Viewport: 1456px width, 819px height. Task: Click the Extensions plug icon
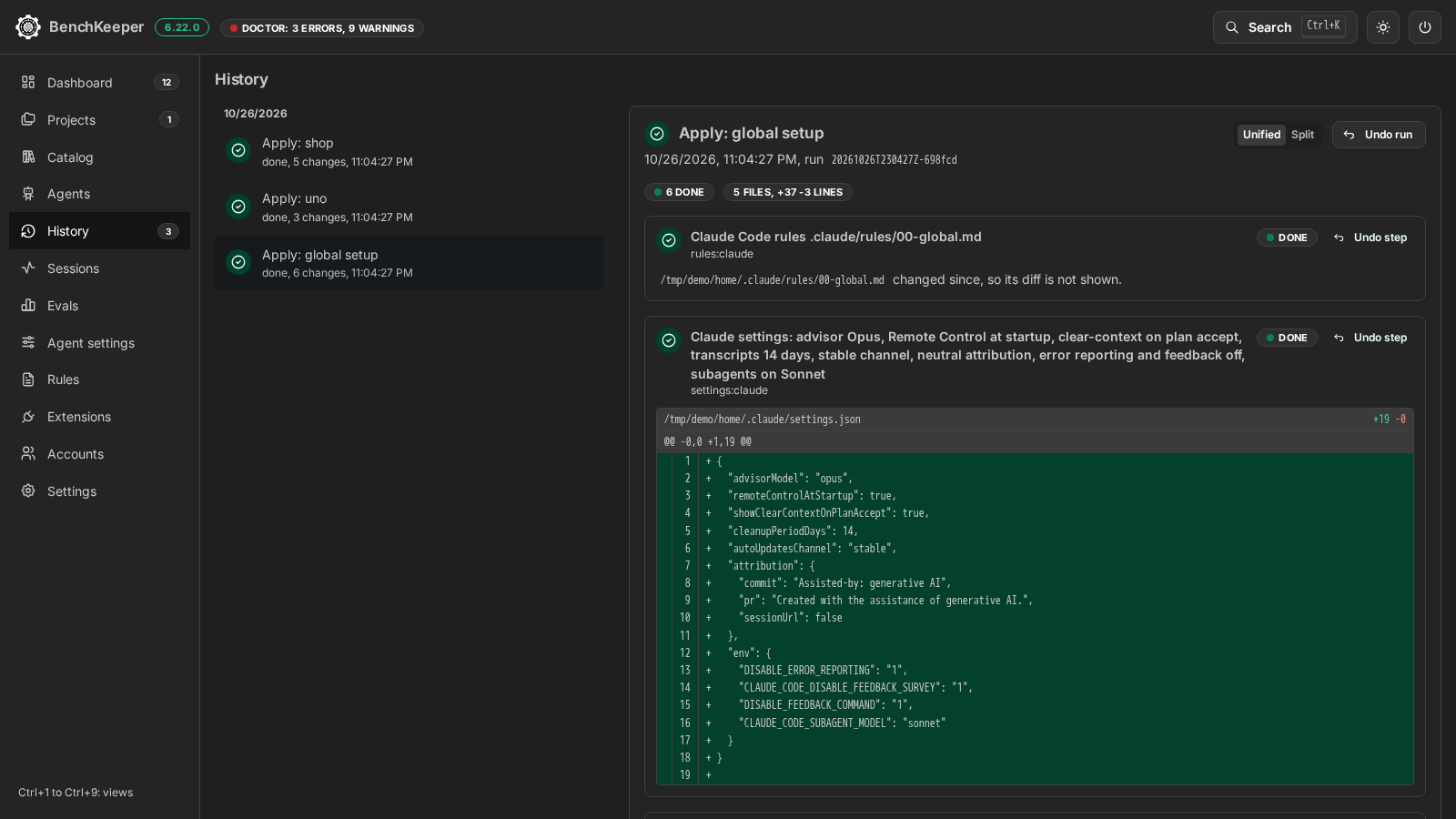click(28, 417)
